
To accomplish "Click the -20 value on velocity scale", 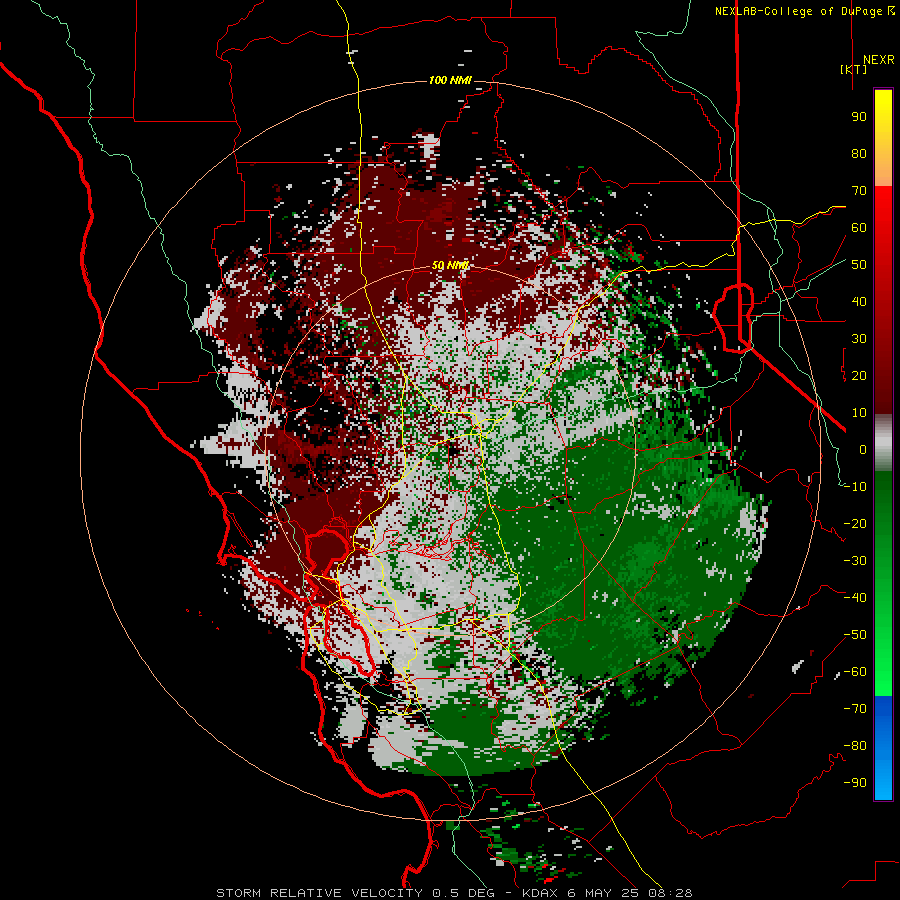I will (855, 523).
